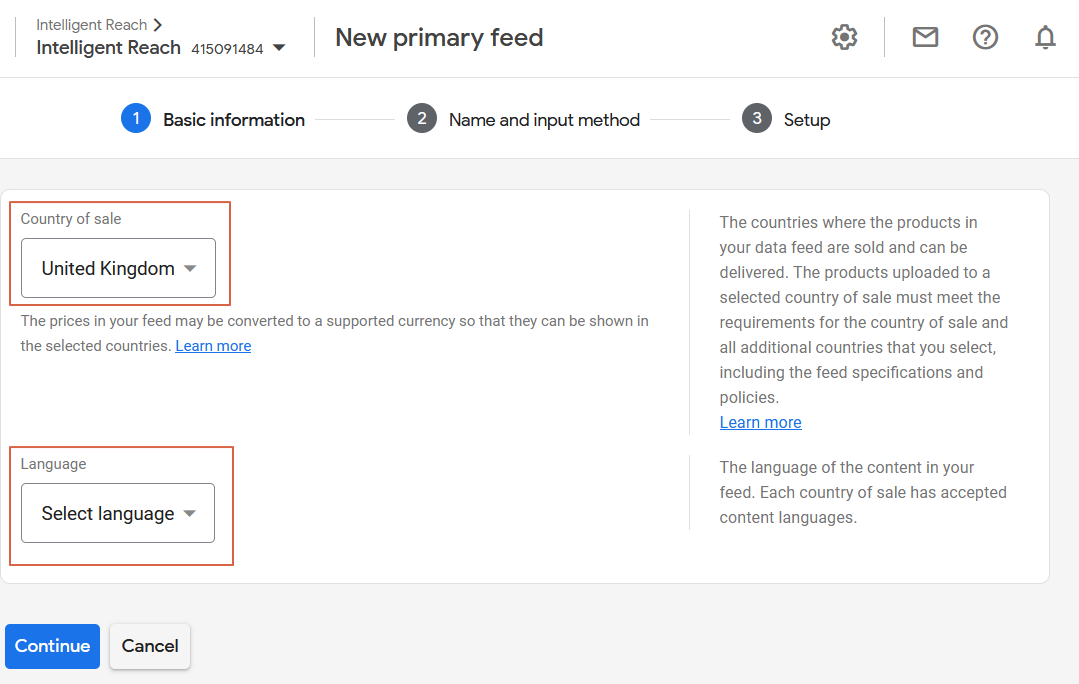Open the Select language dropdown
This screenshot has height=684, width=1079.
tap(118, 513)
